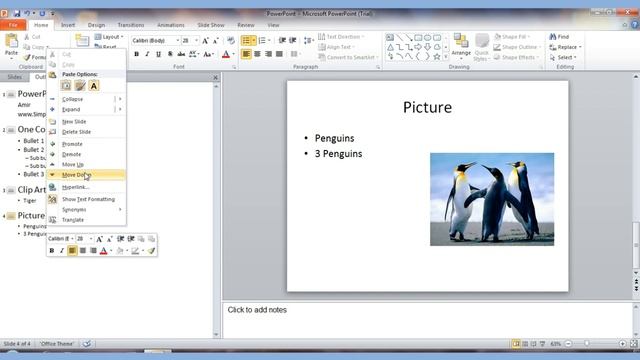This screenshot has width=640, height=360.
Task: Decrease font size with ribbon Shrink Font
Action: tap(216, 40)
